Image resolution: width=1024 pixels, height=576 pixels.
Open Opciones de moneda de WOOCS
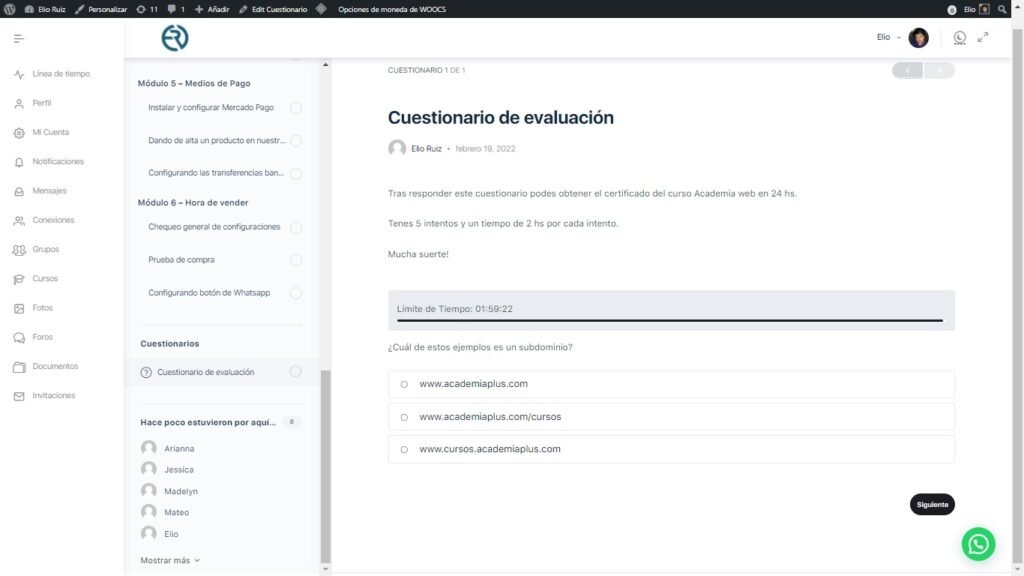tap(392, 9)
